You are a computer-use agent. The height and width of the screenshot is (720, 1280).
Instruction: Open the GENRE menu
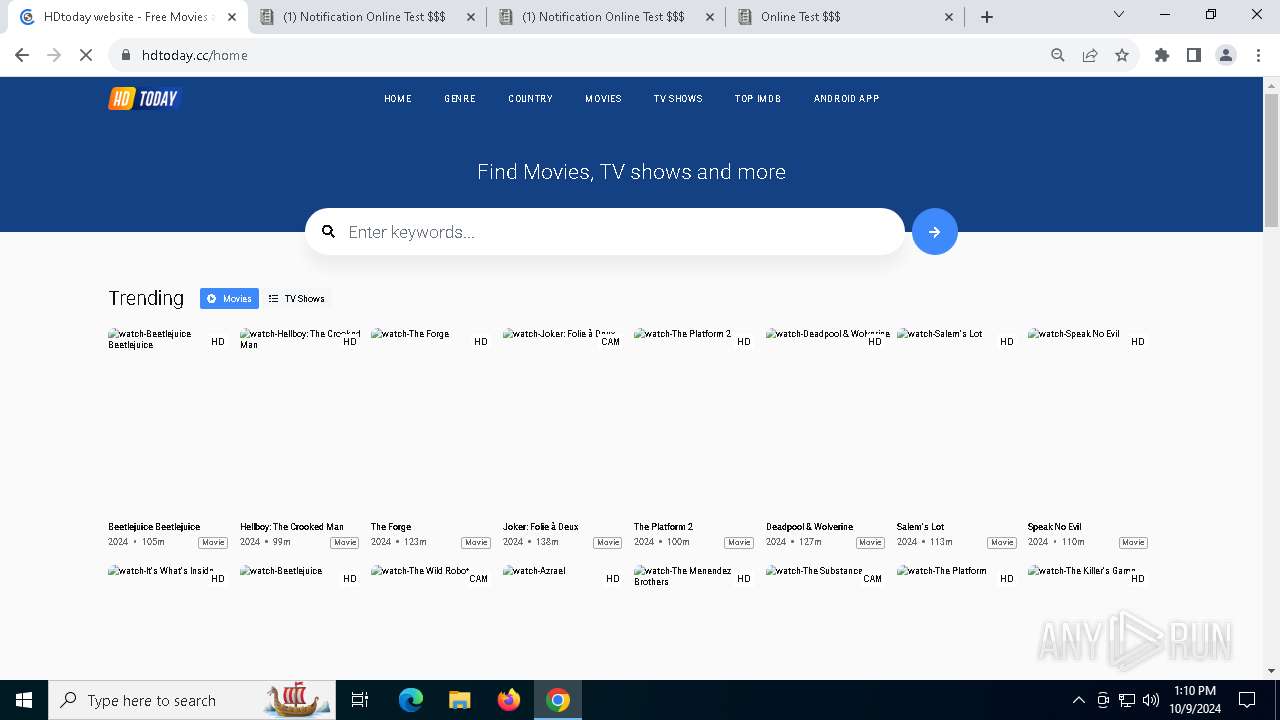[460, 99]
